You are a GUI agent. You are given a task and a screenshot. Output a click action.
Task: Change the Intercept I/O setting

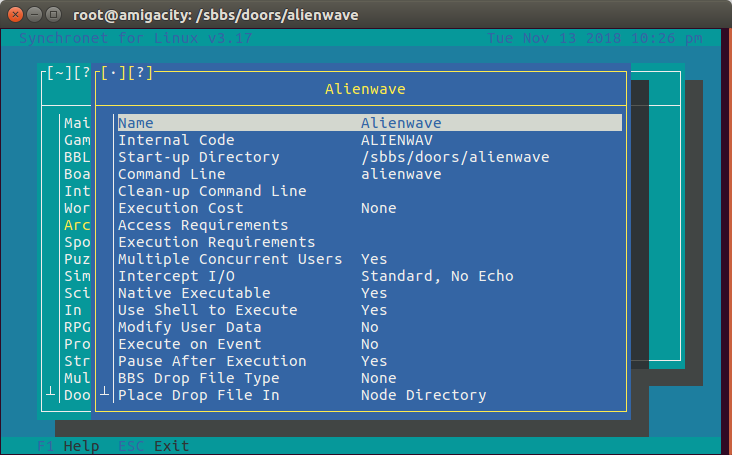370,276
